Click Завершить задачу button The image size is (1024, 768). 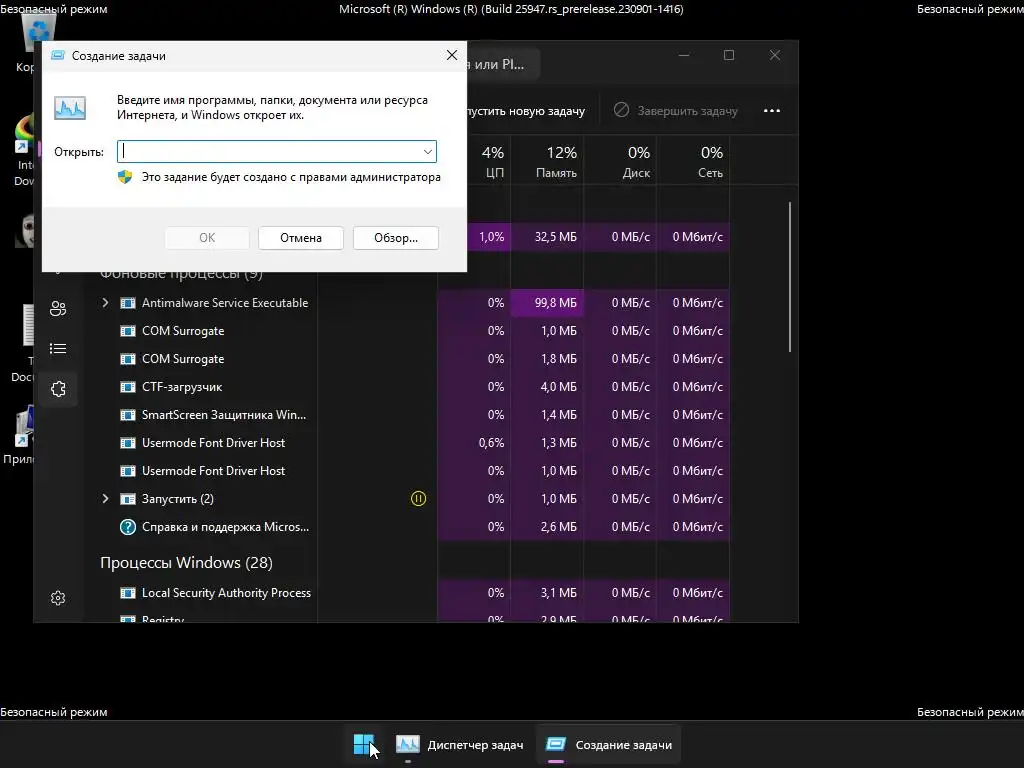click(x=676, y=111)
